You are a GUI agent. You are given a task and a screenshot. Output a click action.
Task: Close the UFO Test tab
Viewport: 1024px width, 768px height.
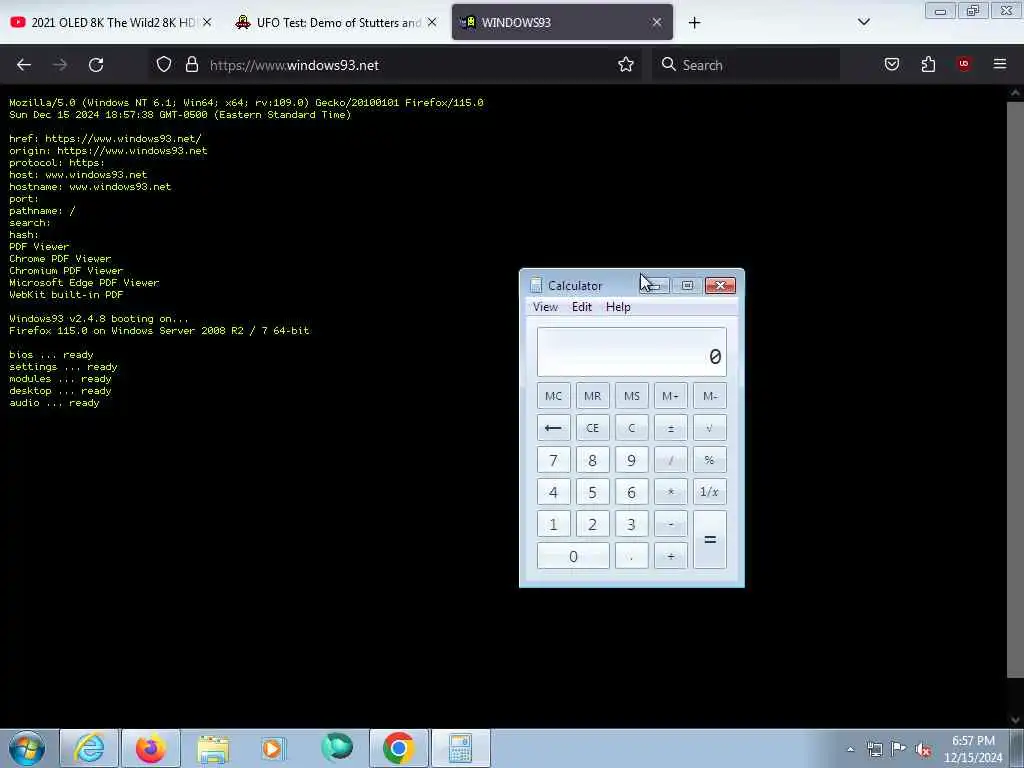(x=432, y=22)
